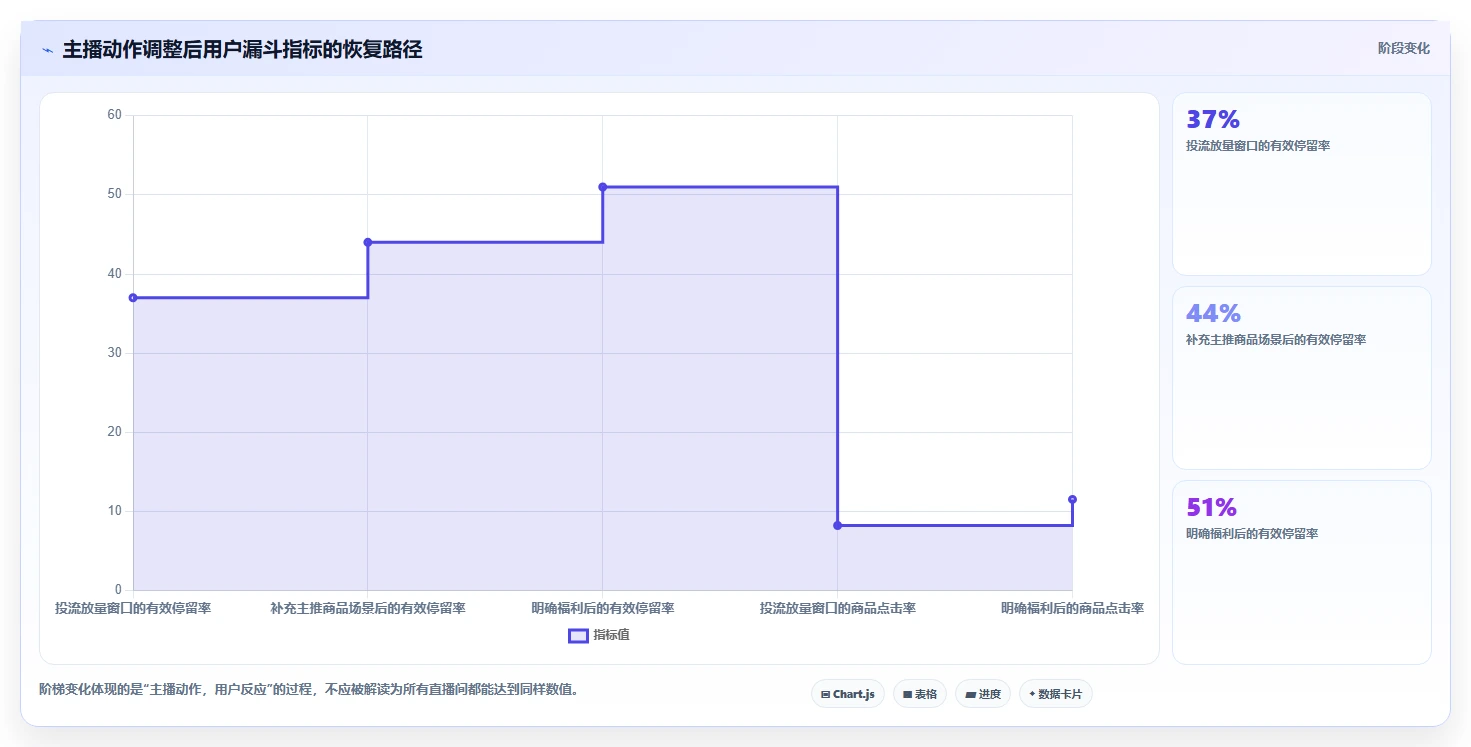
Task: Click x-axis label 明确福利后的有效停留率
Action: tap(602, 608)
